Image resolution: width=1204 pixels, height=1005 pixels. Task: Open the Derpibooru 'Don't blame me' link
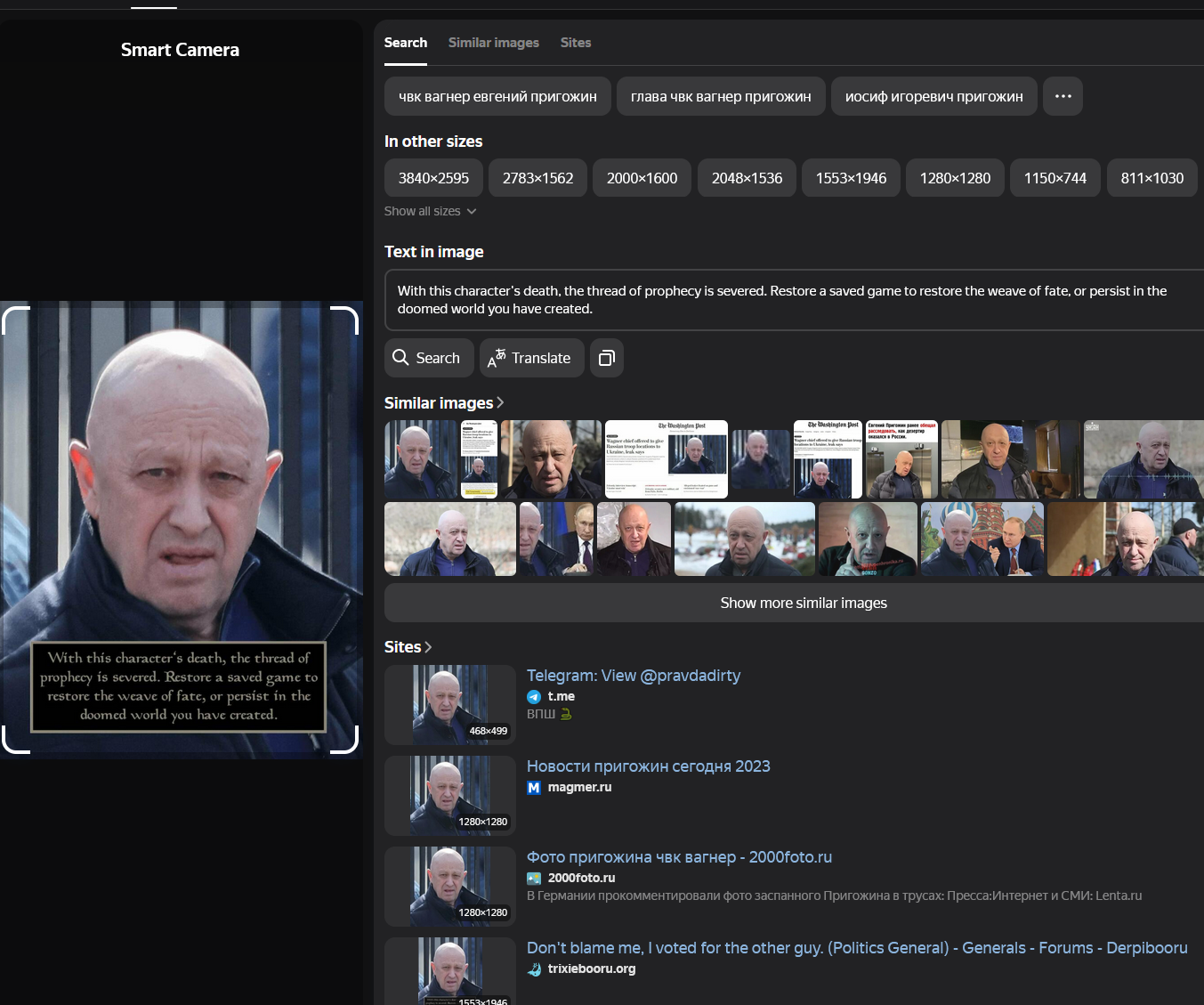[857, 948]
